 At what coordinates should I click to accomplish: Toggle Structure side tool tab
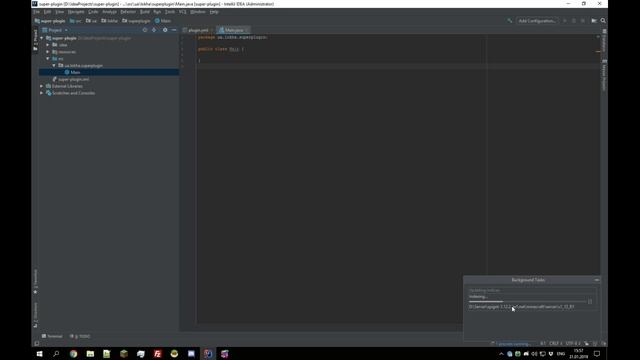pyautogui.click(x=36, y=315)
